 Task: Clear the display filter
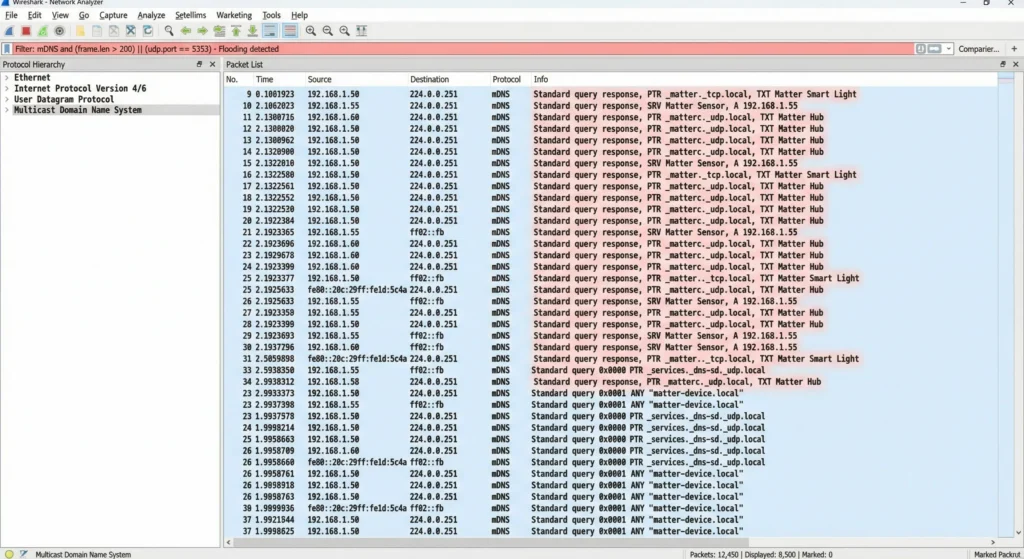coord(921,49)
